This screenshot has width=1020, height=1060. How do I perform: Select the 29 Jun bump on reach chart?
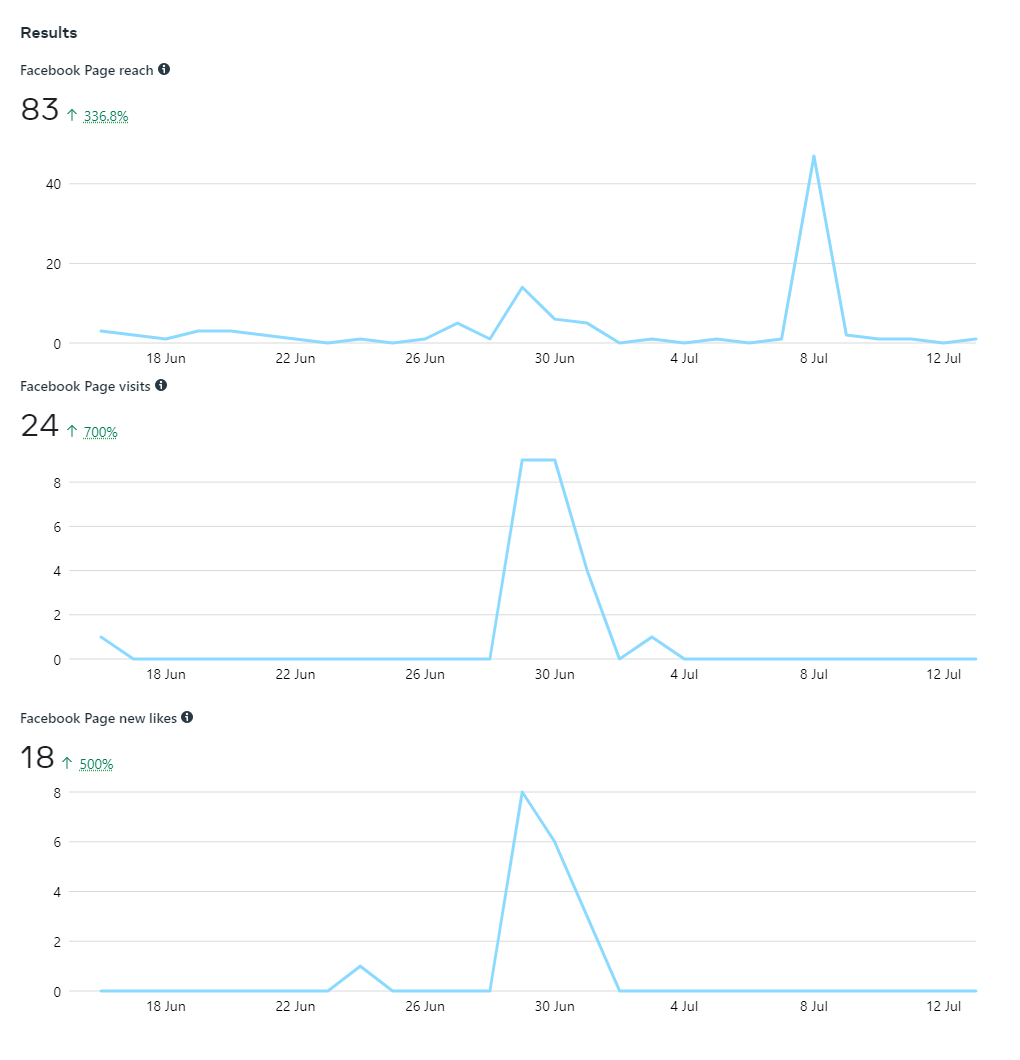522,288
